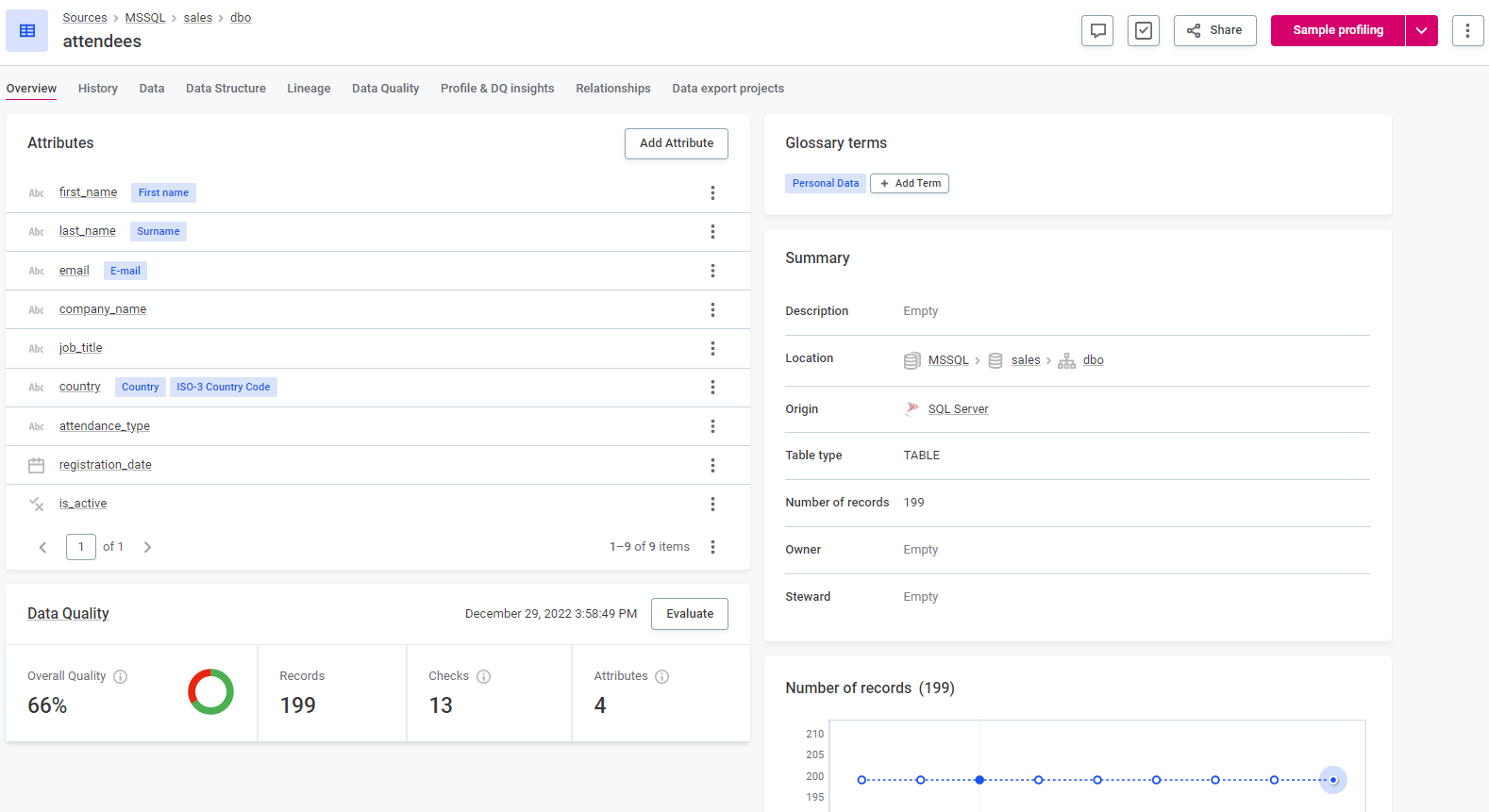Viewport: 1489px width, 812px height.
Task: Click info icon next to Checks
Action: [x=484, y=676]
